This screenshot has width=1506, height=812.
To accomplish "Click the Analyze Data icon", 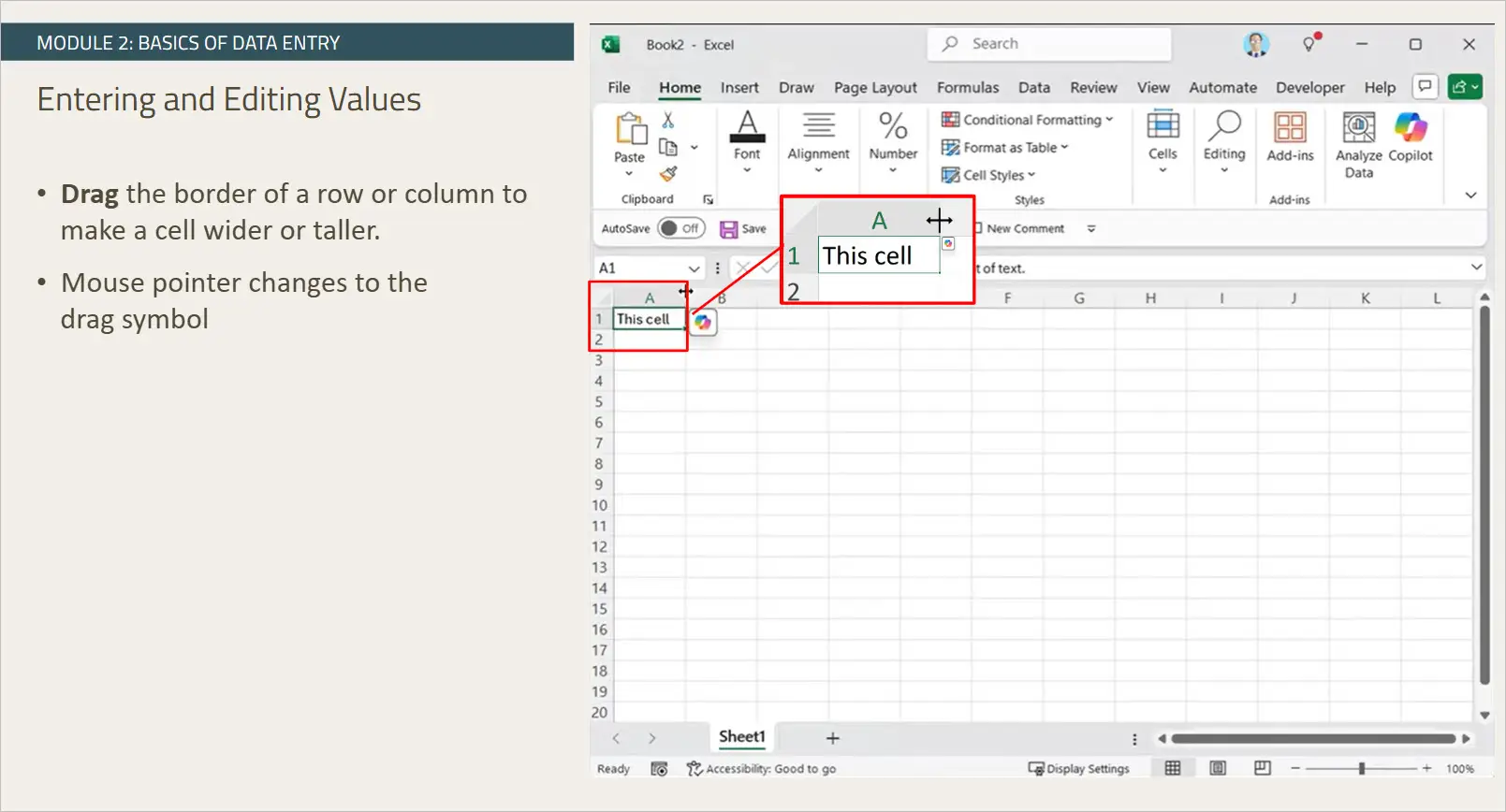I will (x=1358, y=128).
